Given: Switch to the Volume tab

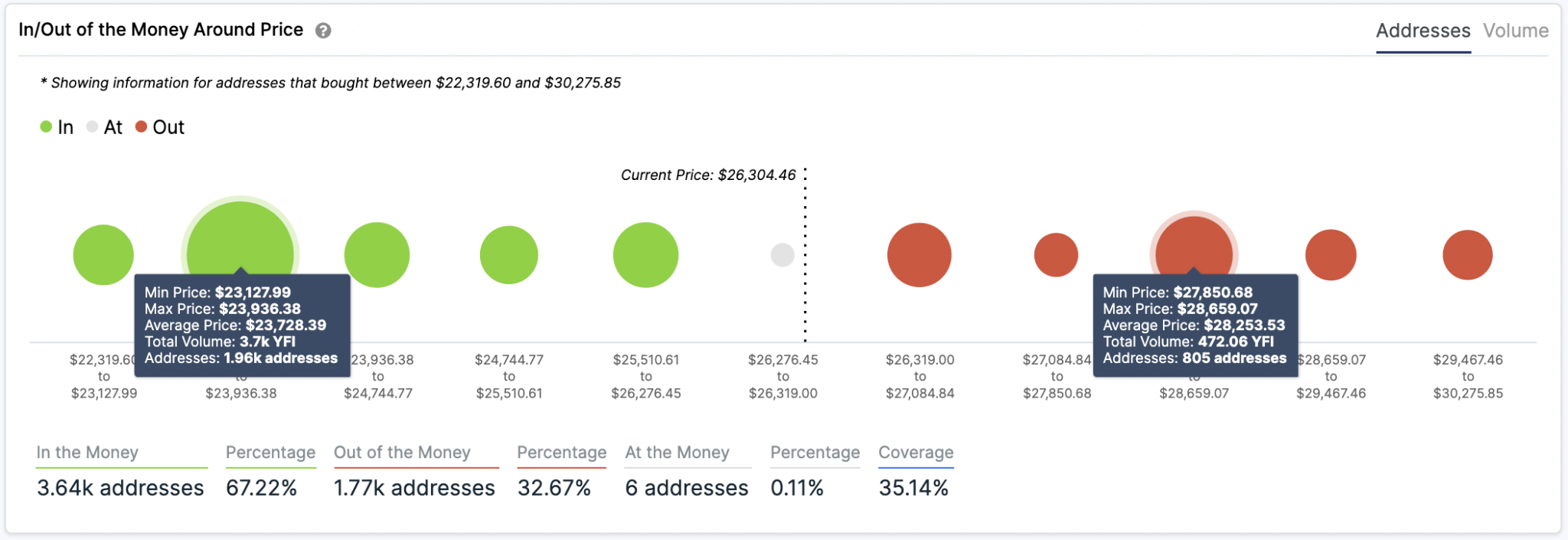Looking at the screenshot, I should (x=1515, y=31).
